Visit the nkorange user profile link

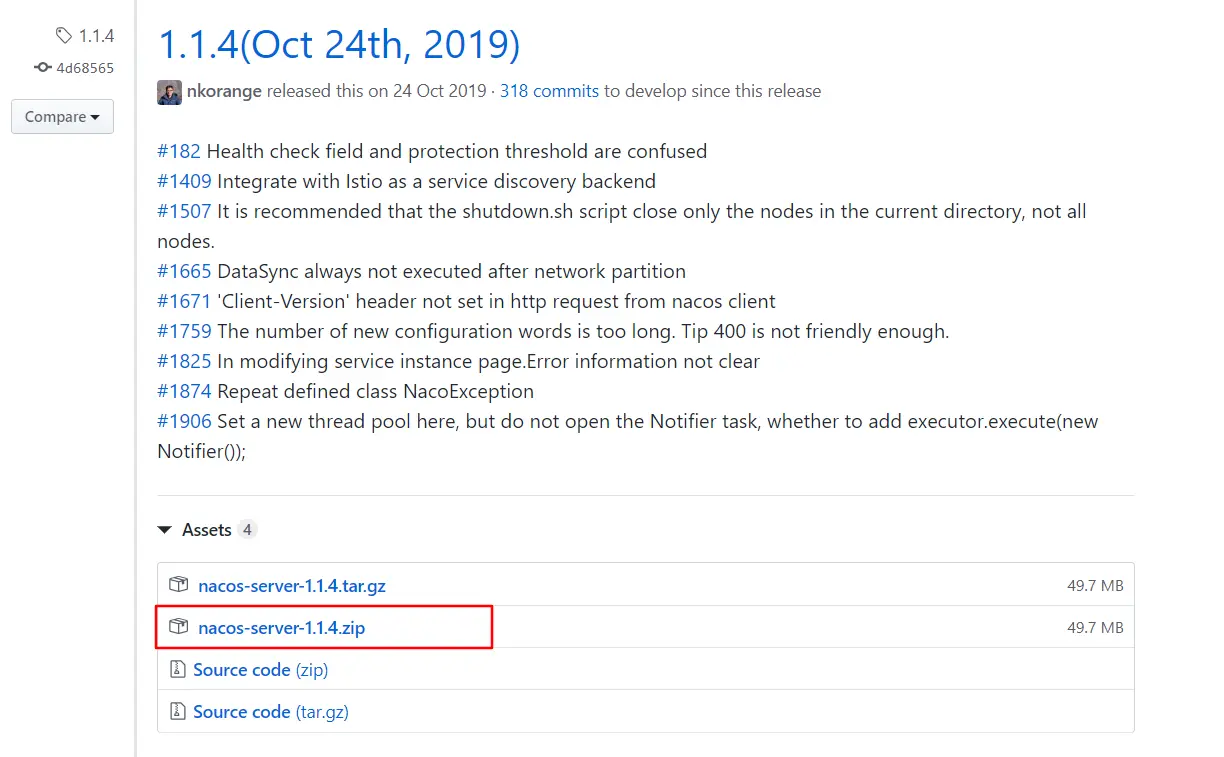[x=224, y=91]
